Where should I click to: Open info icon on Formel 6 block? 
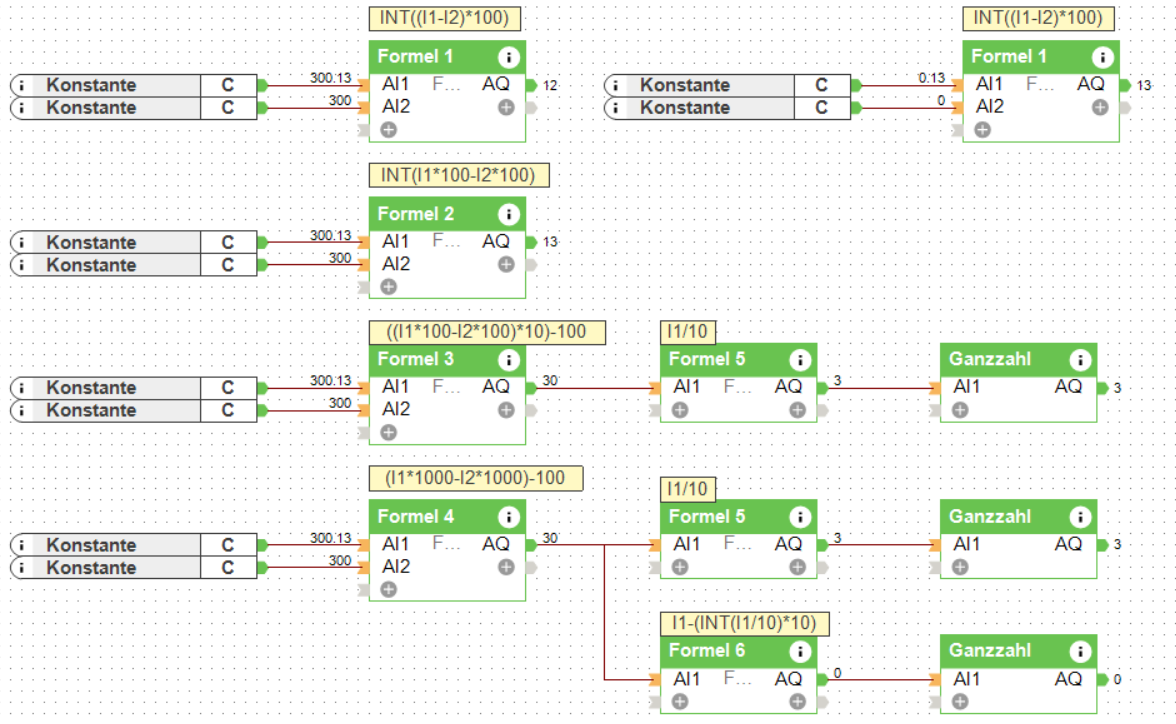point(800,651)
